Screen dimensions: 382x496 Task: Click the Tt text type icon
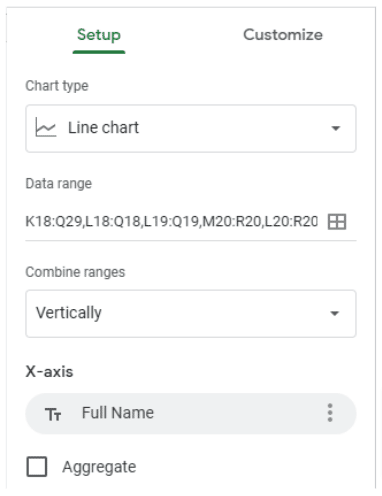(x=53, y=414)
